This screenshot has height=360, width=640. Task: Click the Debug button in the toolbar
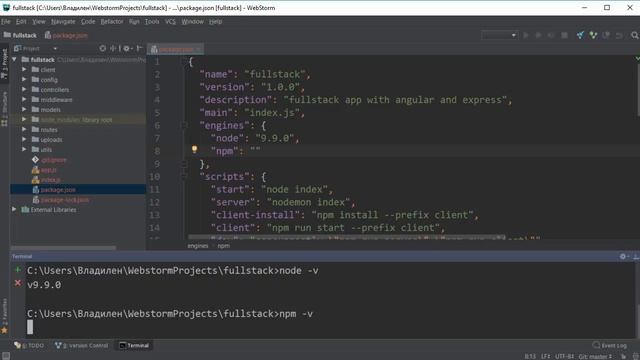tap(538, 36)
